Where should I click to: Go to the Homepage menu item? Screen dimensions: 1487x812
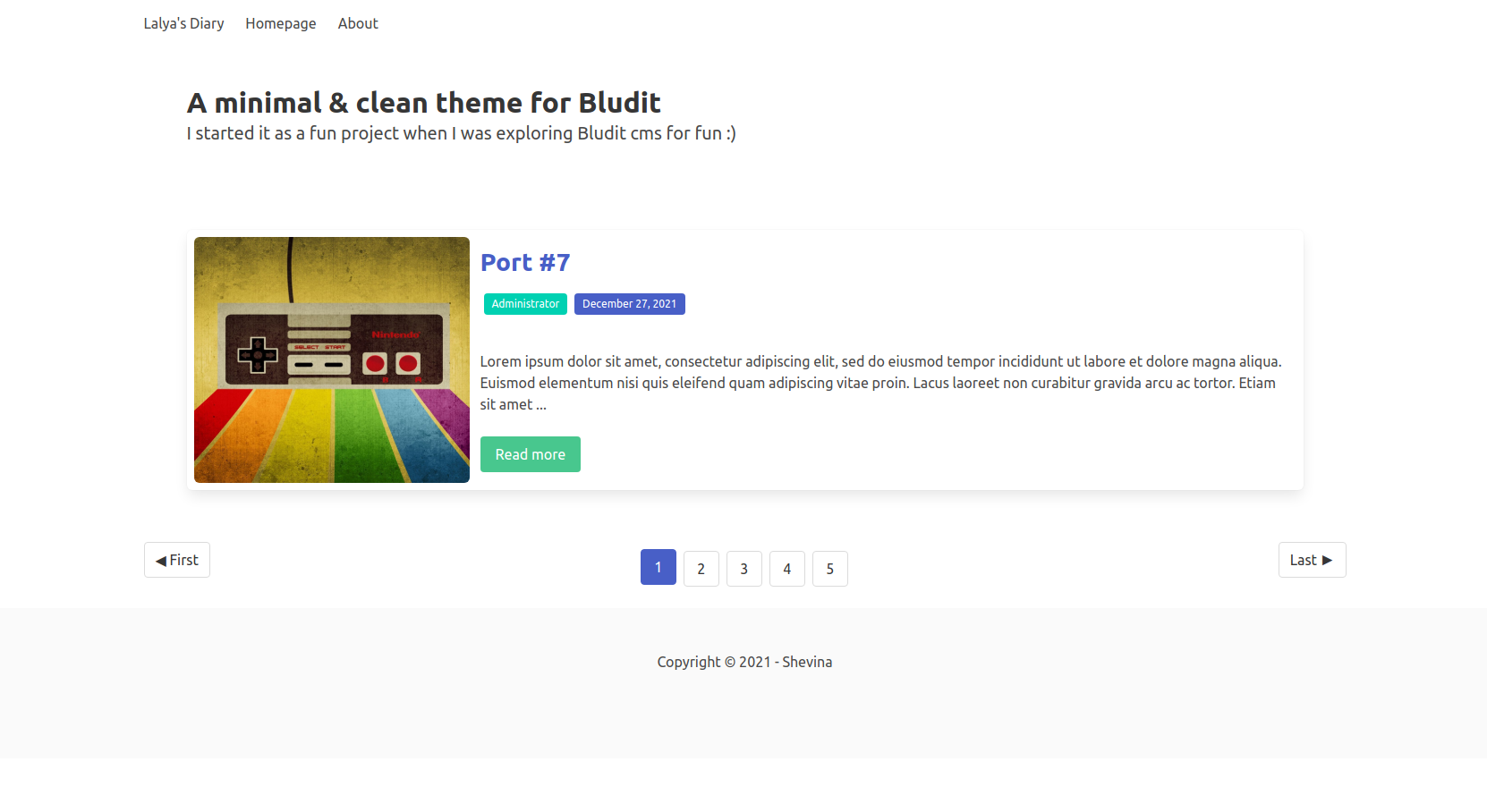click(281, 23)
